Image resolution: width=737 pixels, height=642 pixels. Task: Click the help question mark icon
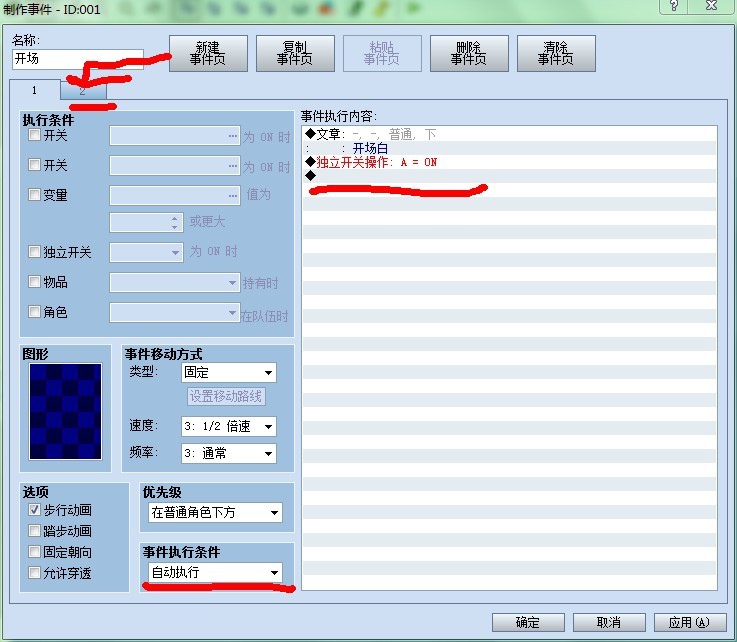pos(674,6)
